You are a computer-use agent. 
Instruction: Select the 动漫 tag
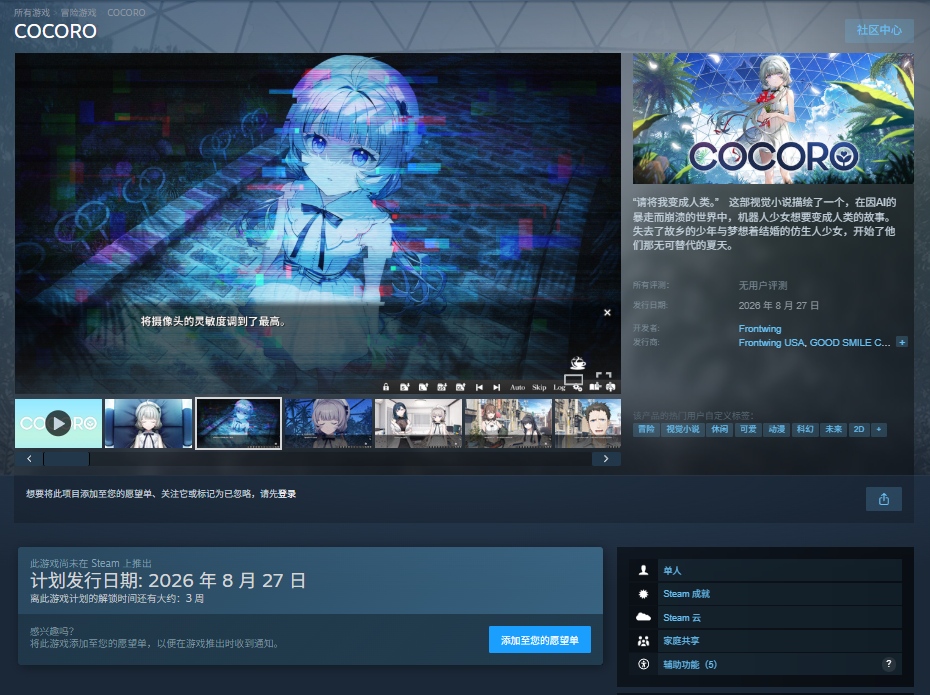777,429
